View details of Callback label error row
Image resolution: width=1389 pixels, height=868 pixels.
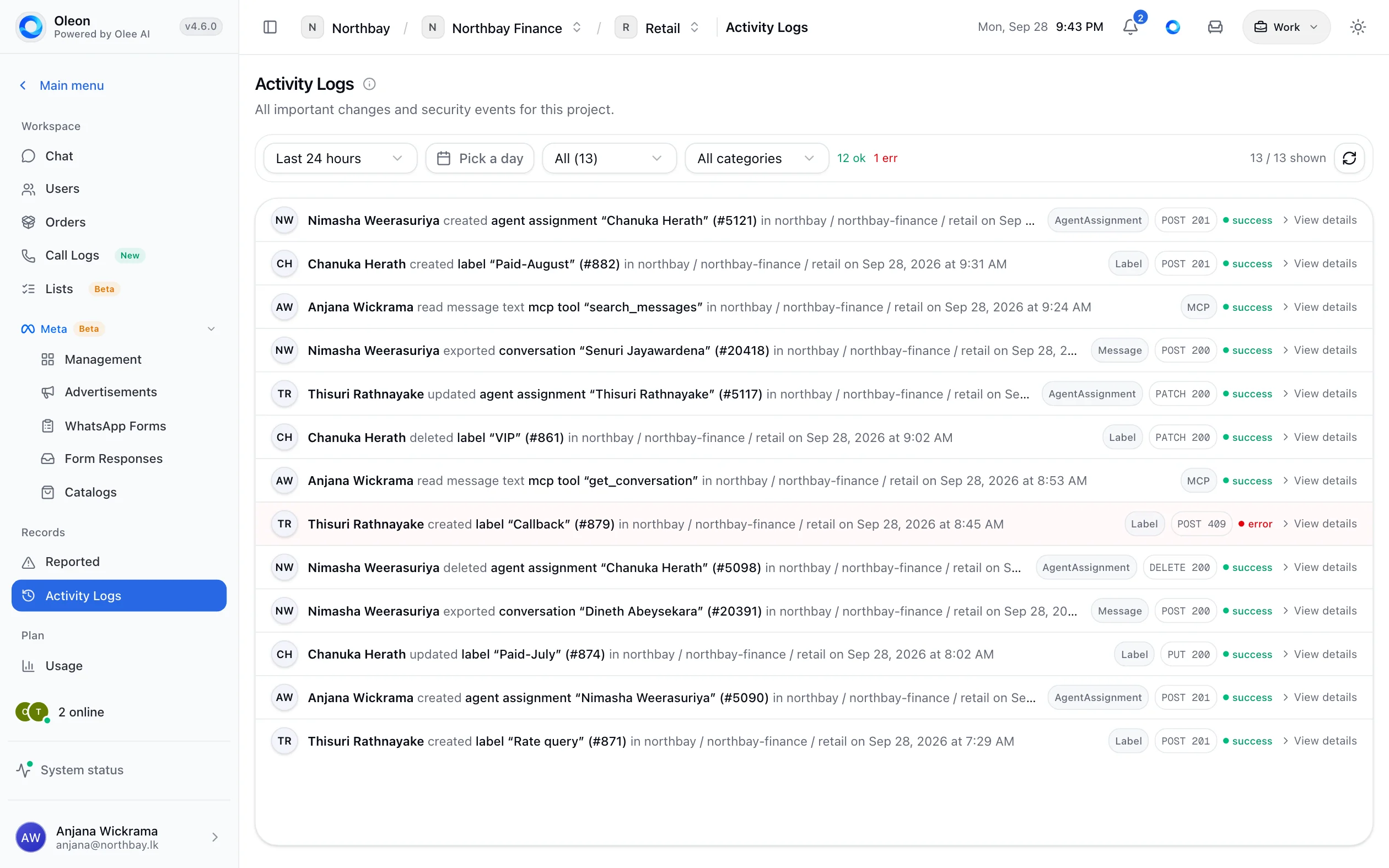pyautogui.click(x=1320, y=524)
